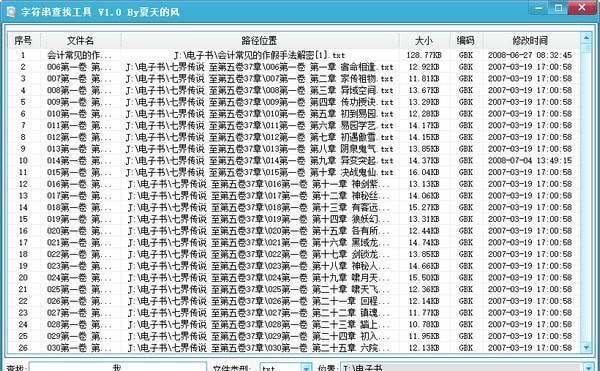Click path containing 027第一卷 第二十二章
The width and height of the screenshot is (600, 371).
tap(259, 313)
